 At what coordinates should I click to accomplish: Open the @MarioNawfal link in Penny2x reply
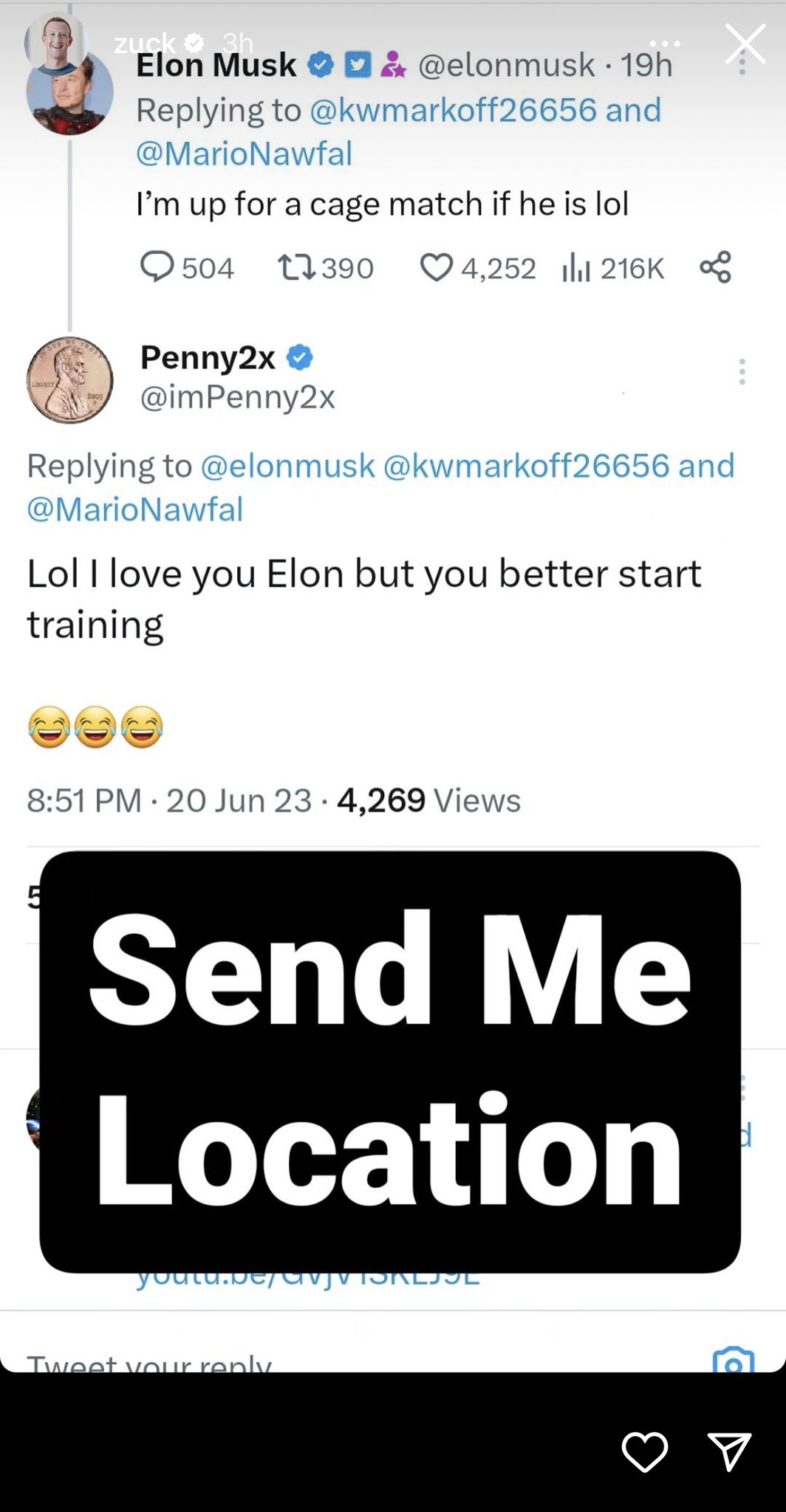(135, 509)
